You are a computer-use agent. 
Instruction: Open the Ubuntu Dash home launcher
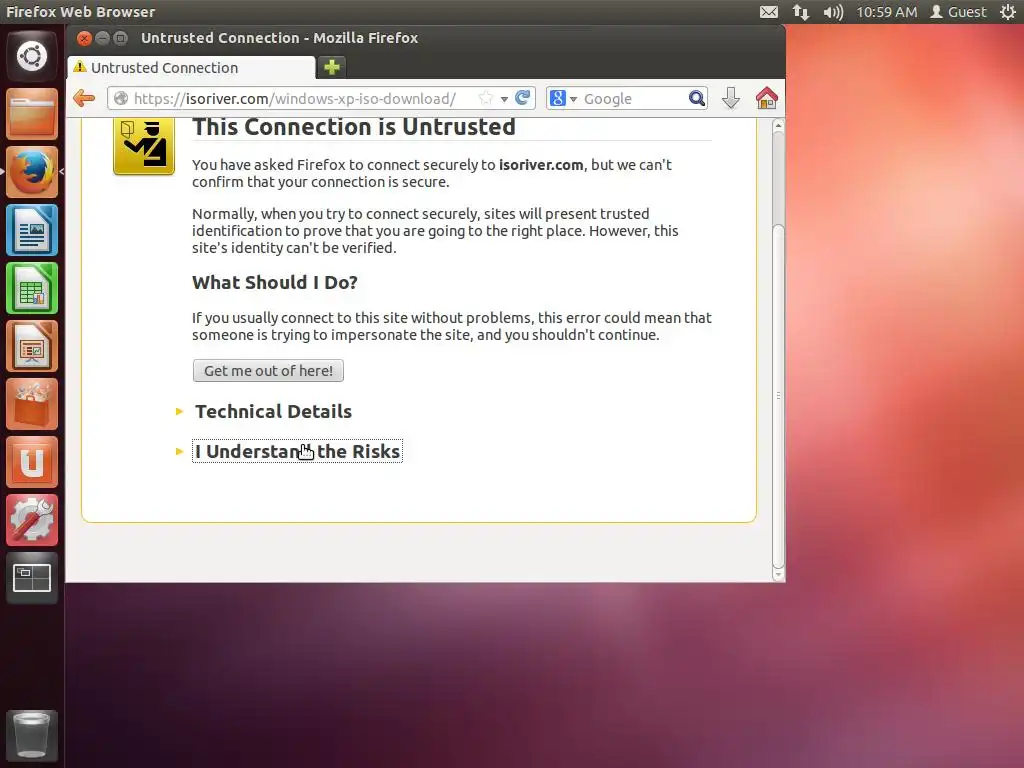click(x=32, y=56)
